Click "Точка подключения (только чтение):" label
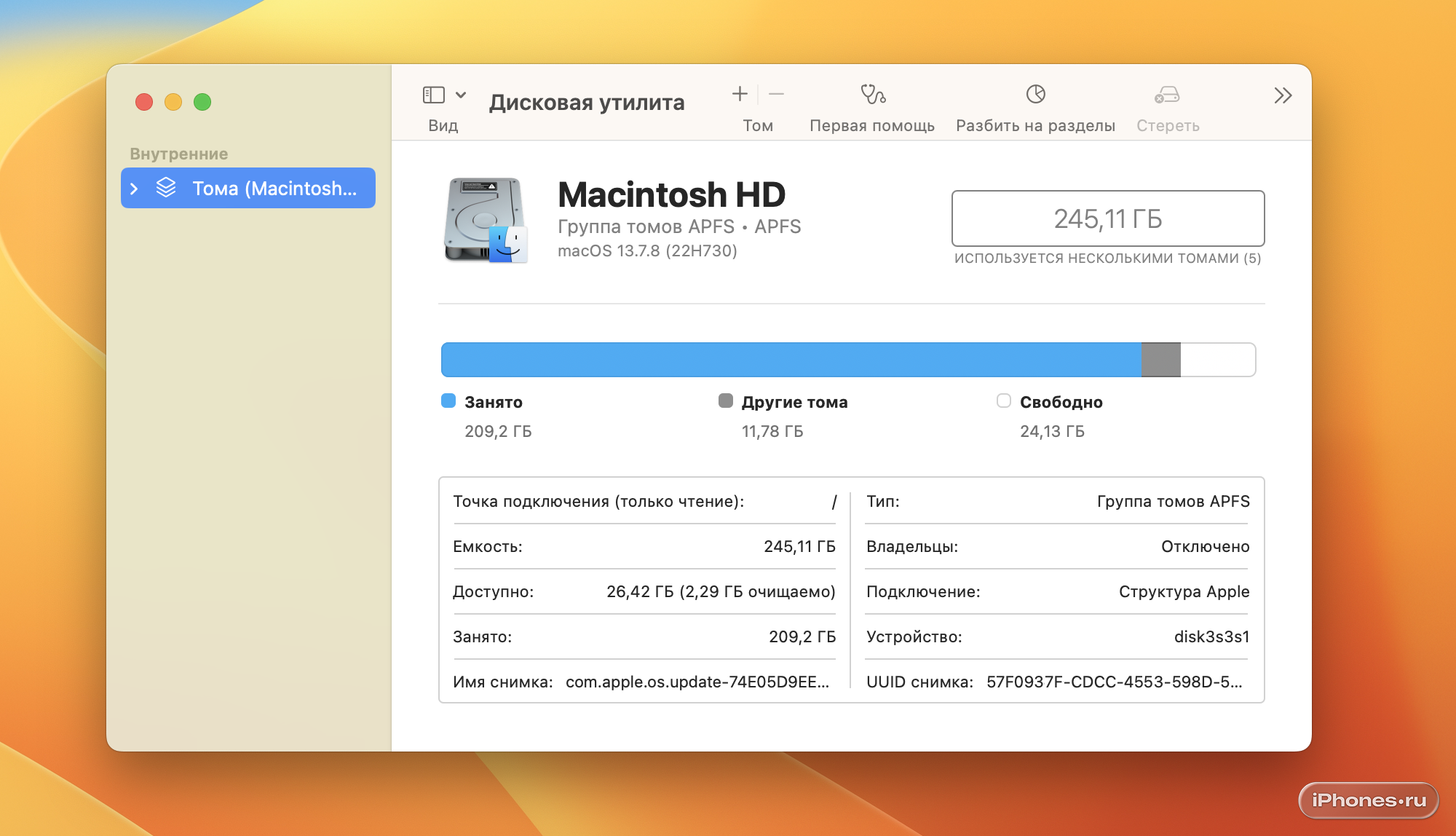 pyautogui.click(x=598, y=502)
